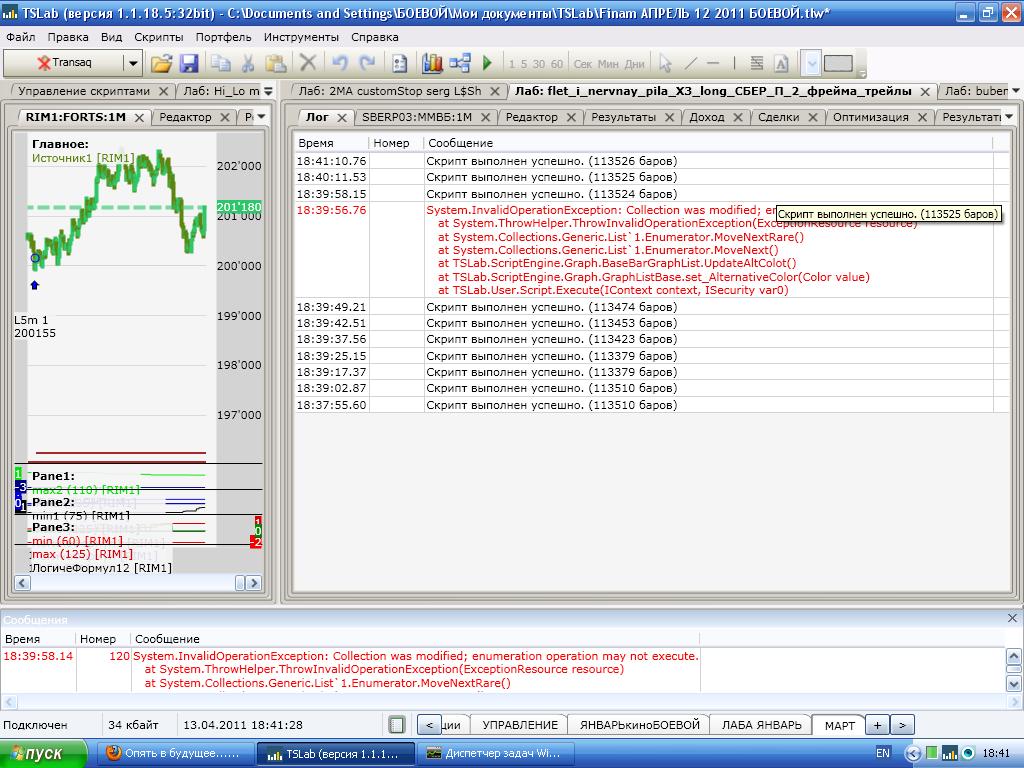Click the Open file folder icon
1024x768 pixels.
point(161,63)
